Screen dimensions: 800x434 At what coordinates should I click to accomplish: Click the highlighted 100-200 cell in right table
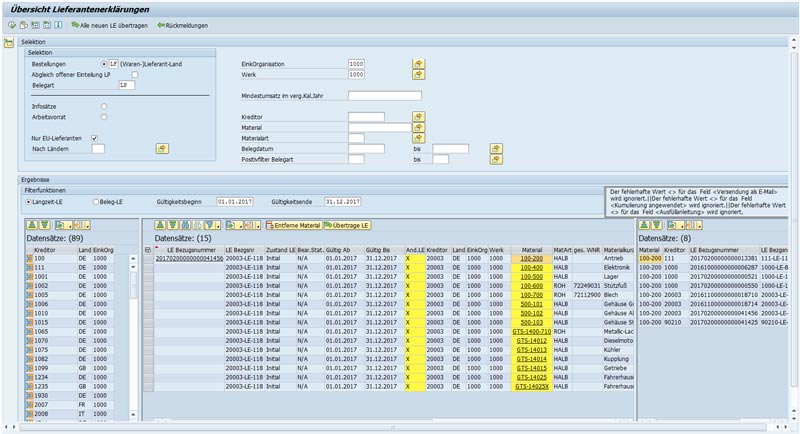tap(650, 259)
